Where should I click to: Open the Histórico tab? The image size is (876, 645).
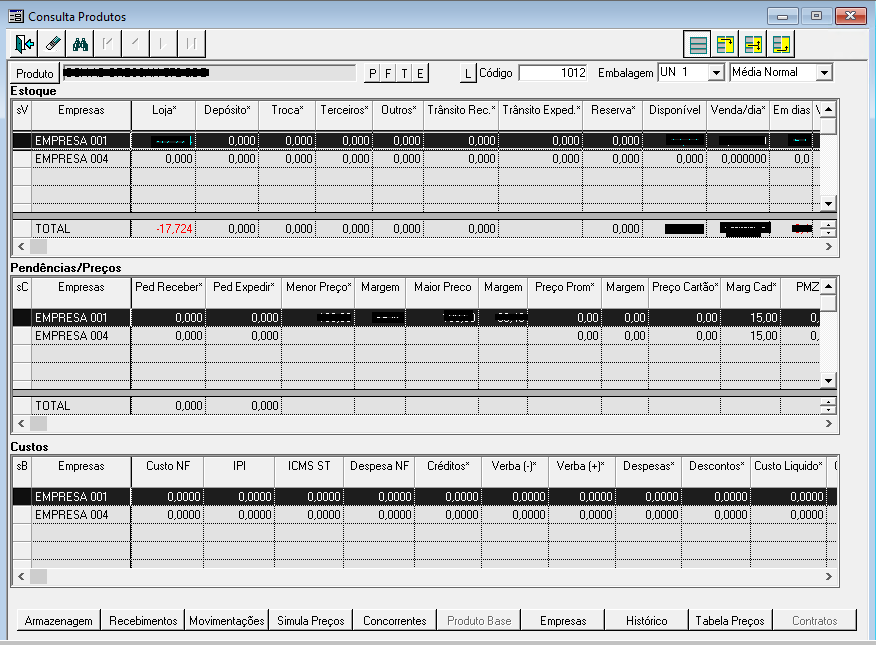pos(646,620)
